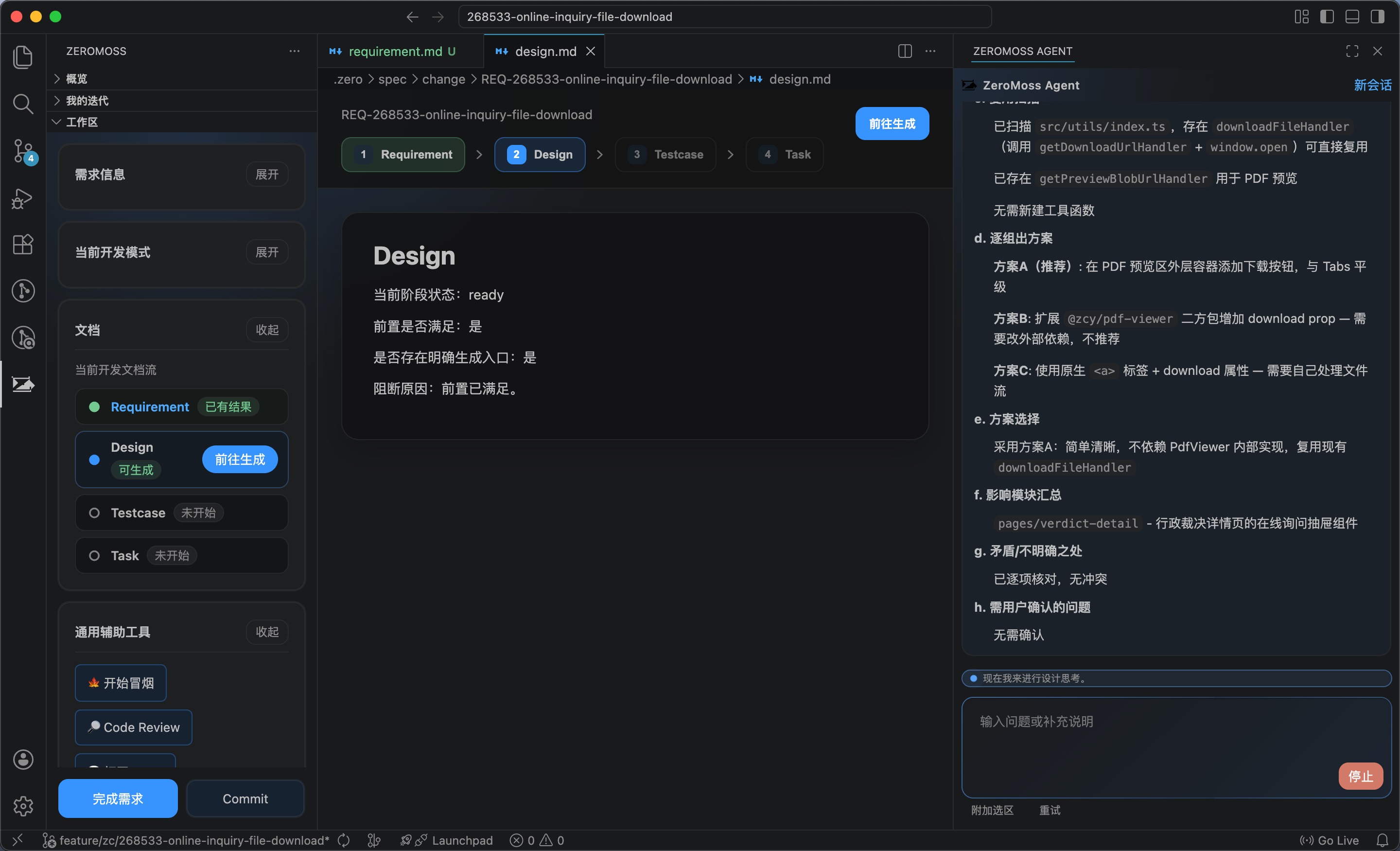The width and height of the screenshot is (1400, 851).
Task: Select the Testcase 未开始 row
Action: (x=182, y=513)
